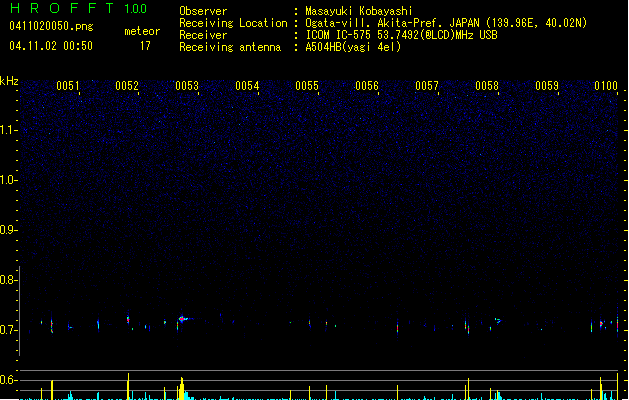Click the 'meteor' label
The height and width of the screenshot is (400, 629).
pyautogui.click(x=142, y=31)
